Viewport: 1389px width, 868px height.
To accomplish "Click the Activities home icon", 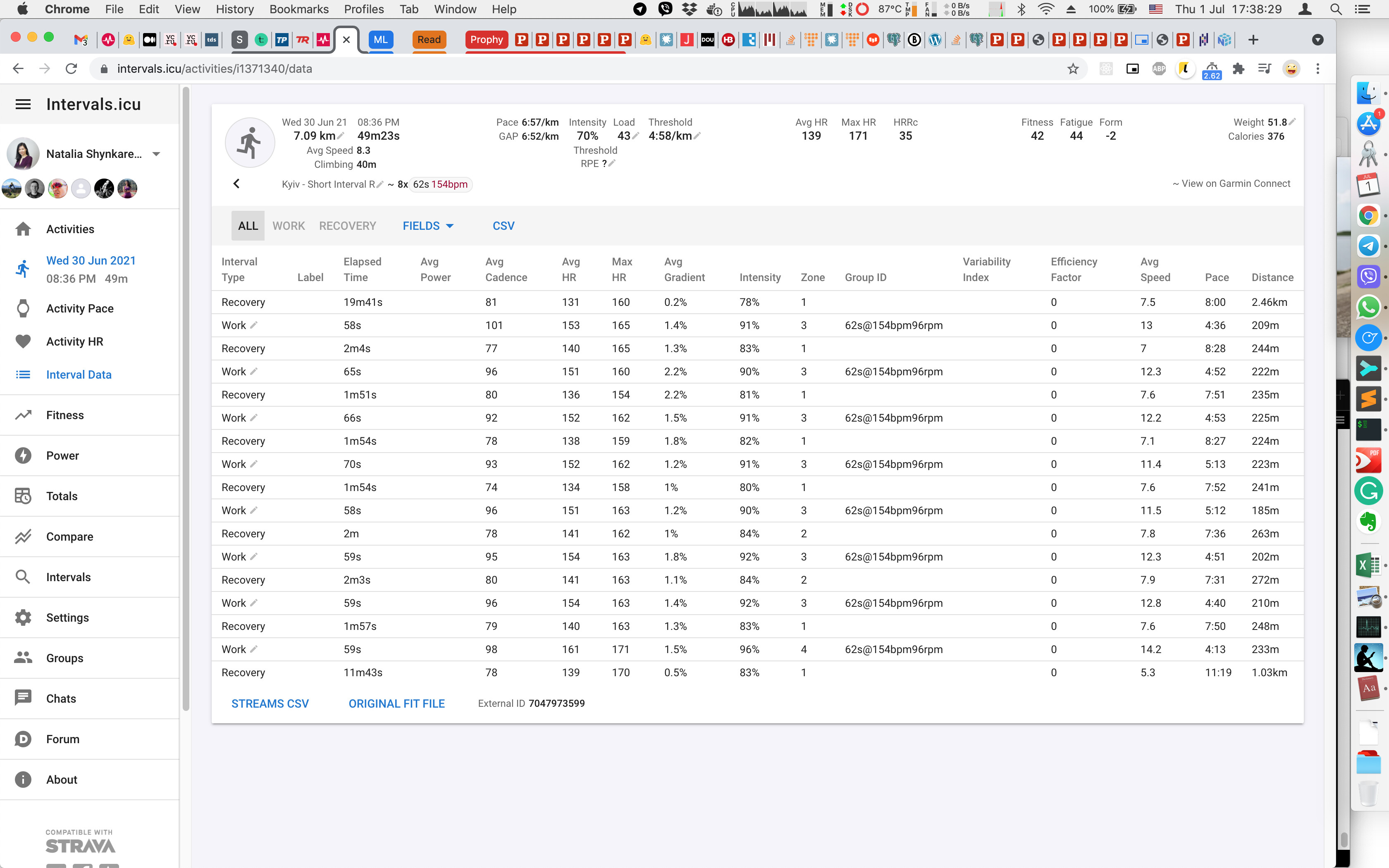I will click(x=23, y=229).
